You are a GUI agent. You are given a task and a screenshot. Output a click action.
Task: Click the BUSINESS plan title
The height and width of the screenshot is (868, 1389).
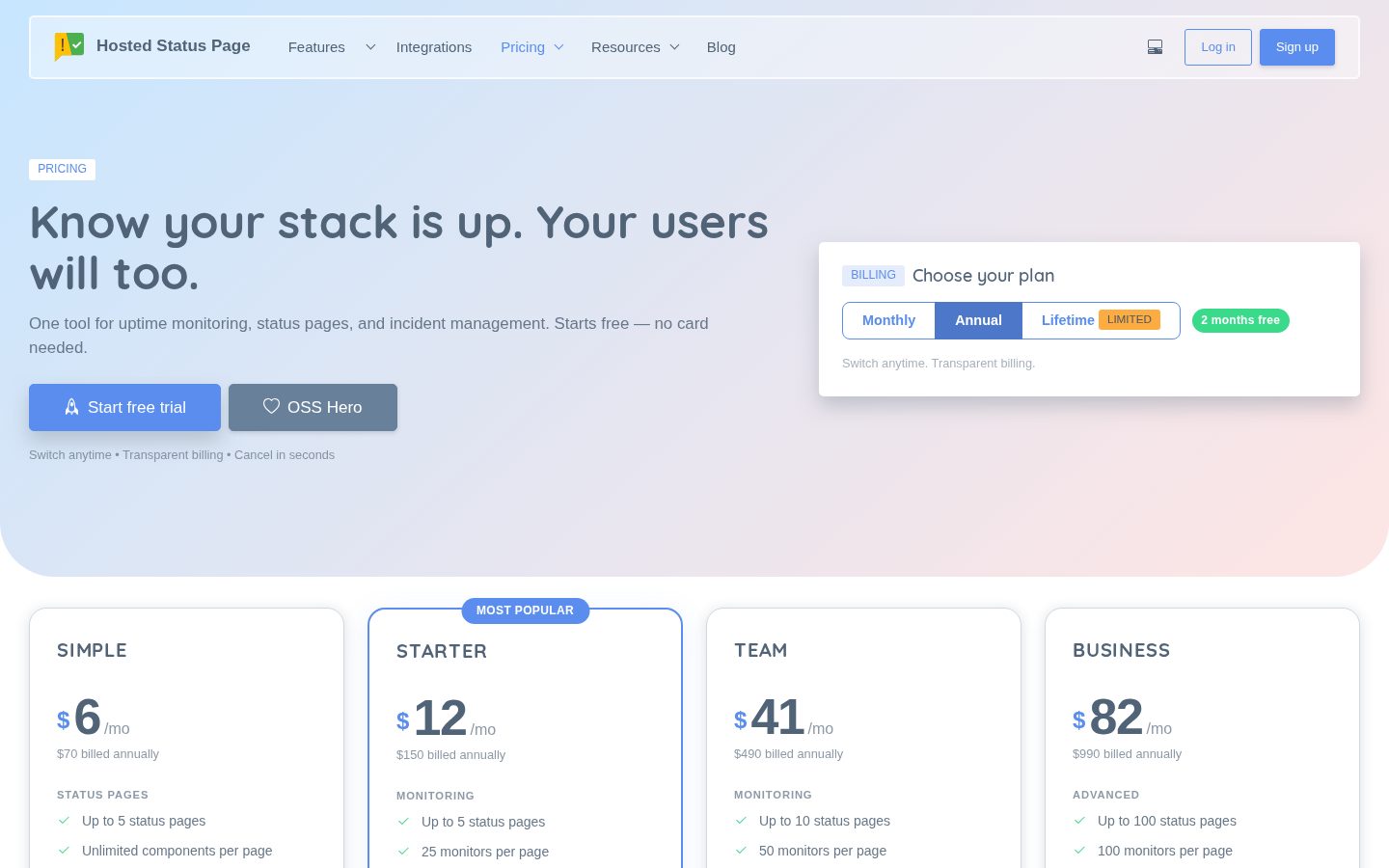coord(1121,650)
